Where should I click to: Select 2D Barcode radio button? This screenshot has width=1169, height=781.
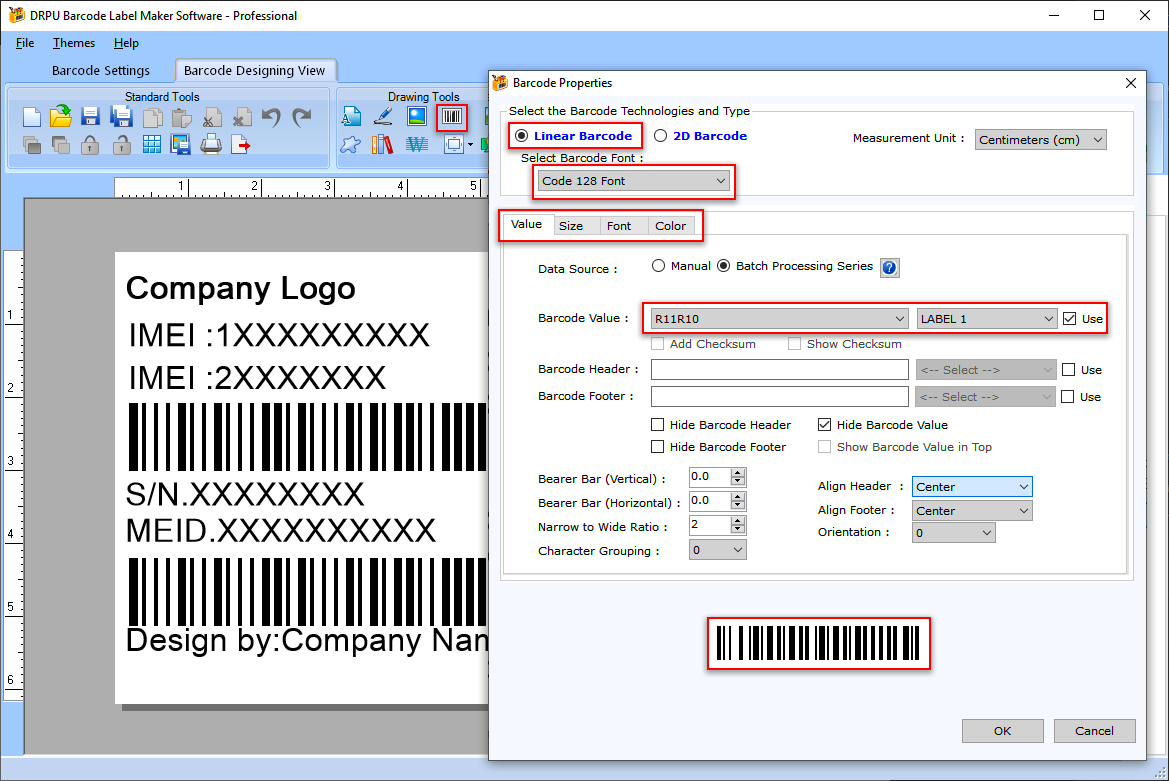tap(661, 136)
